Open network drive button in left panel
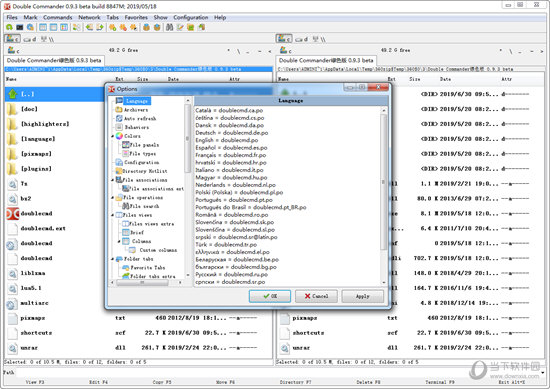This screenshot has height=389, width=550. tap(47, 39)
